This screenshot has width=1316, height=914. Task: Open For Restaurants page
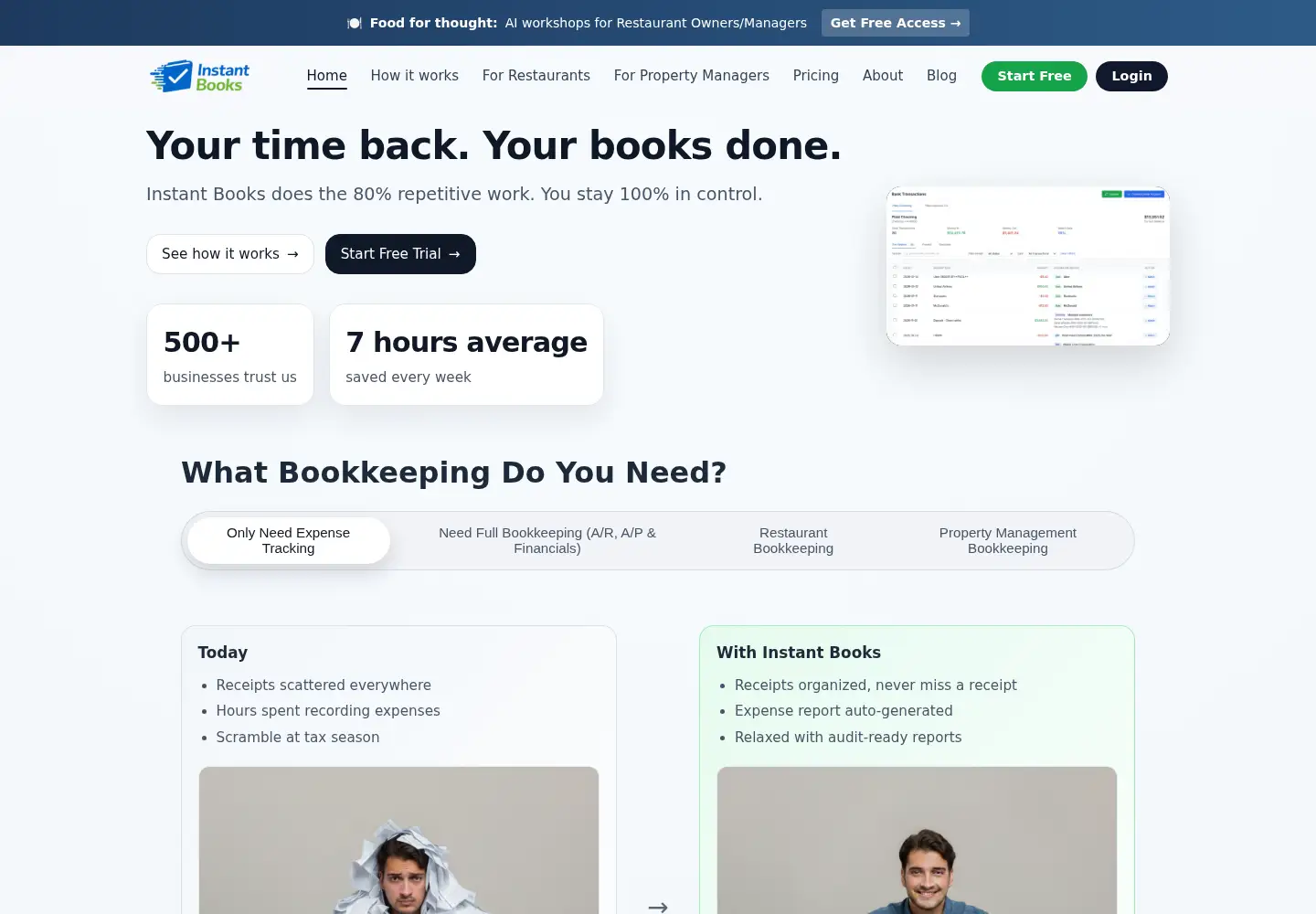pos(536,76)
